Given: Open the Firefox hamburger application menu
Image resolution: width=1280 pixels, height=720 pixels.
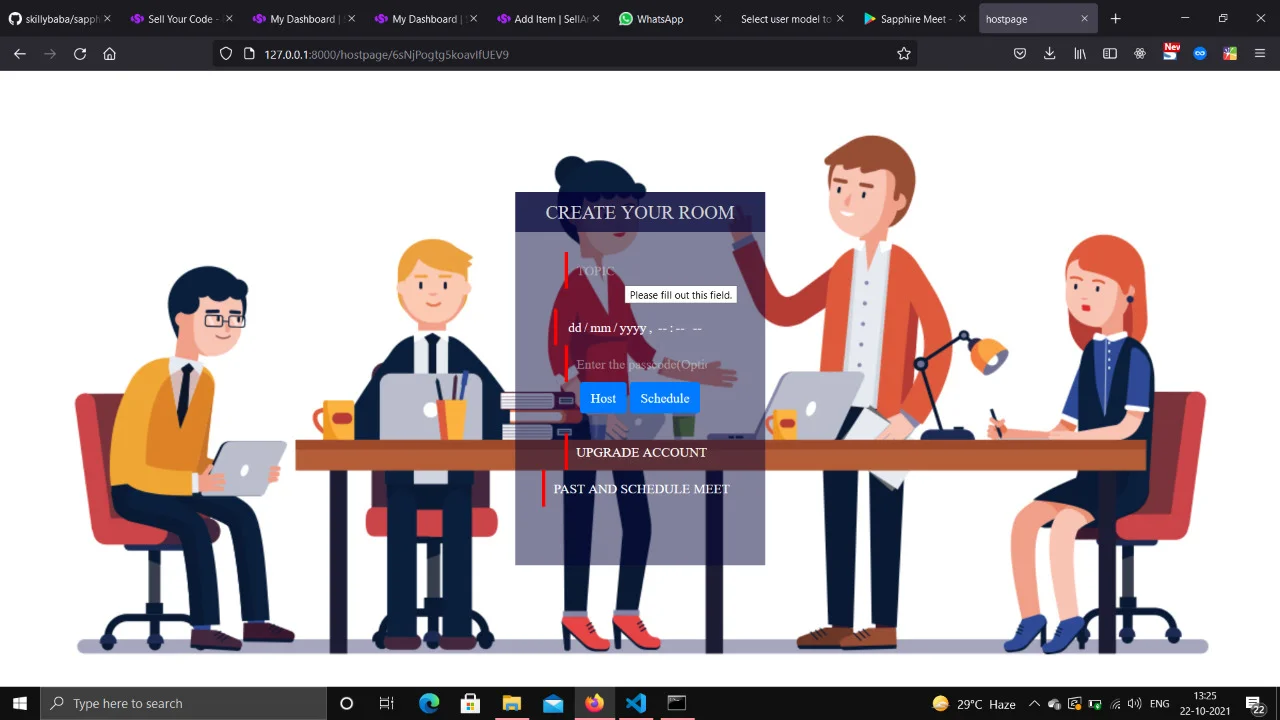Looking at the screenshot, I should pyautogui.click(x=1260, y=54).
